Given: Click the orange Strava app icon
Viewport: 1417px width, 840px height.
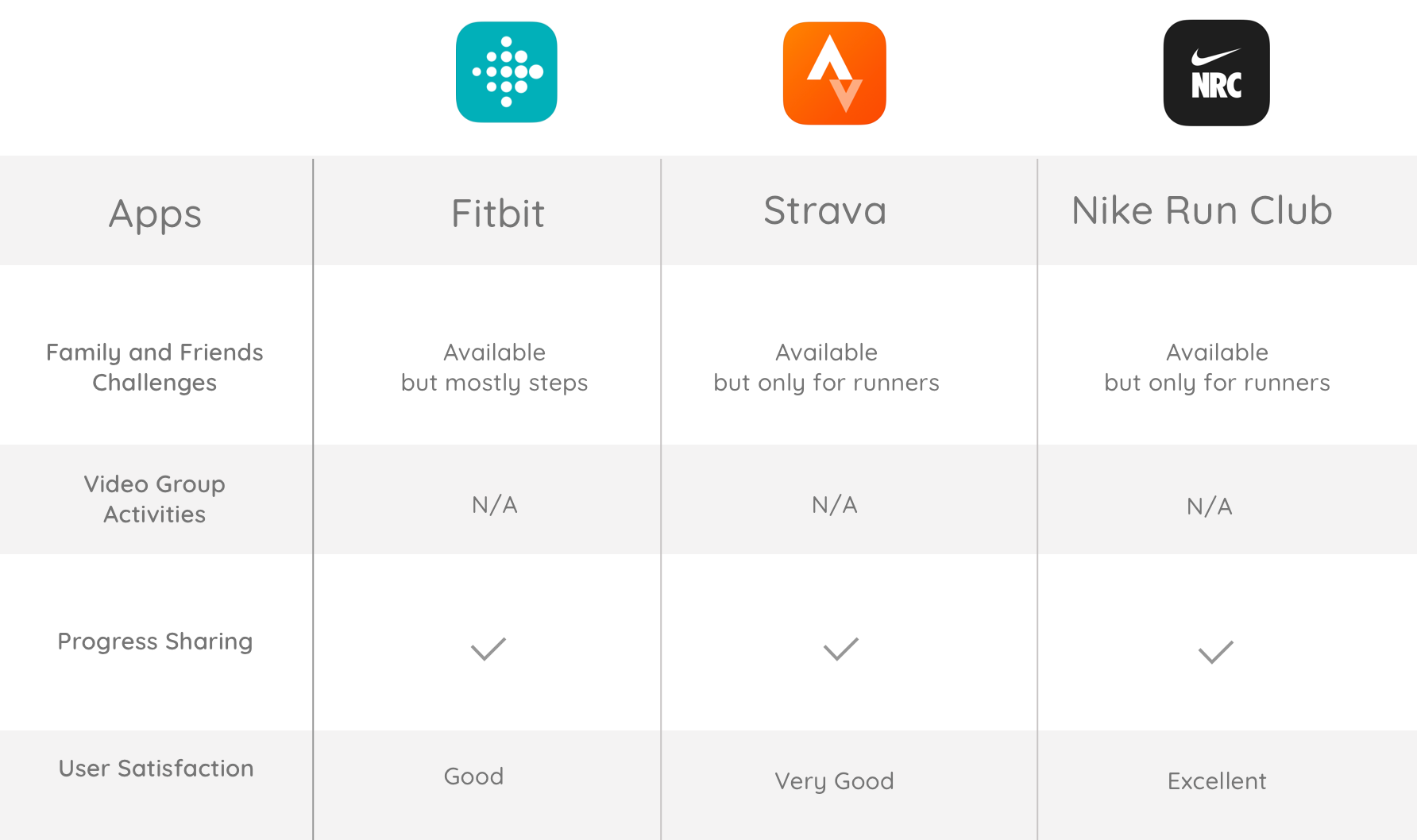Looking at the screenshot, I should 835,73.
